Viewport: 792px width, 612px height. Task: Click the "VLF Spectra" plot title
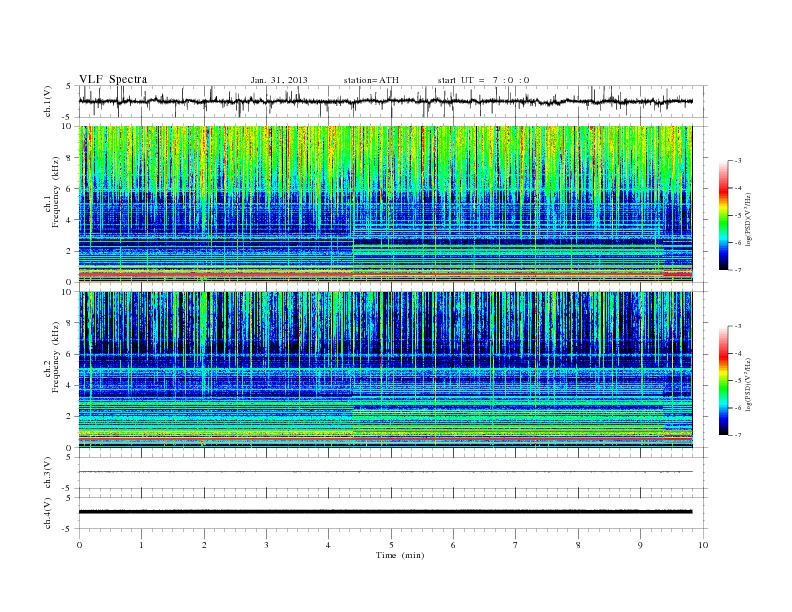[x=113, y=79]
